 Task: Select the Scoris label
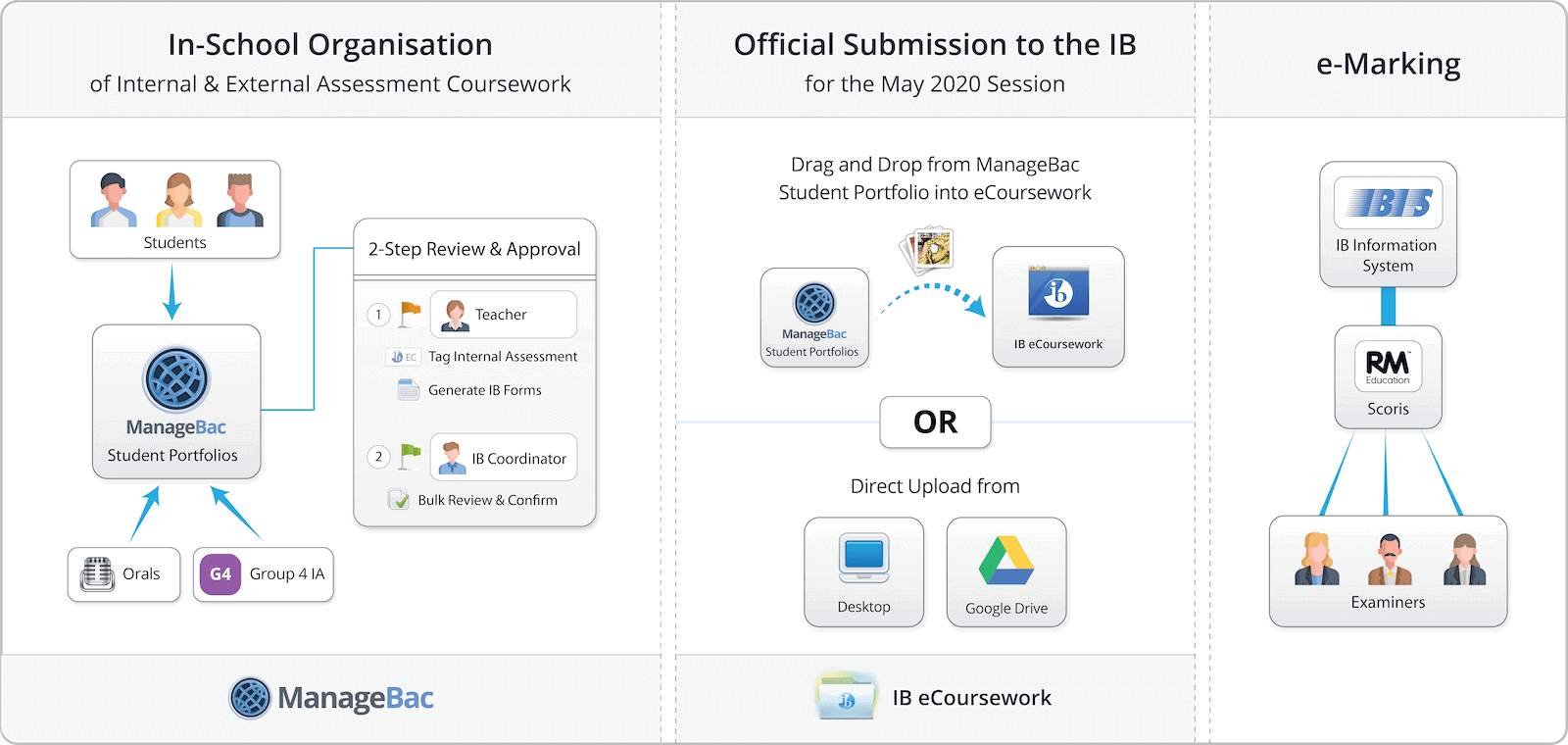1388,409
